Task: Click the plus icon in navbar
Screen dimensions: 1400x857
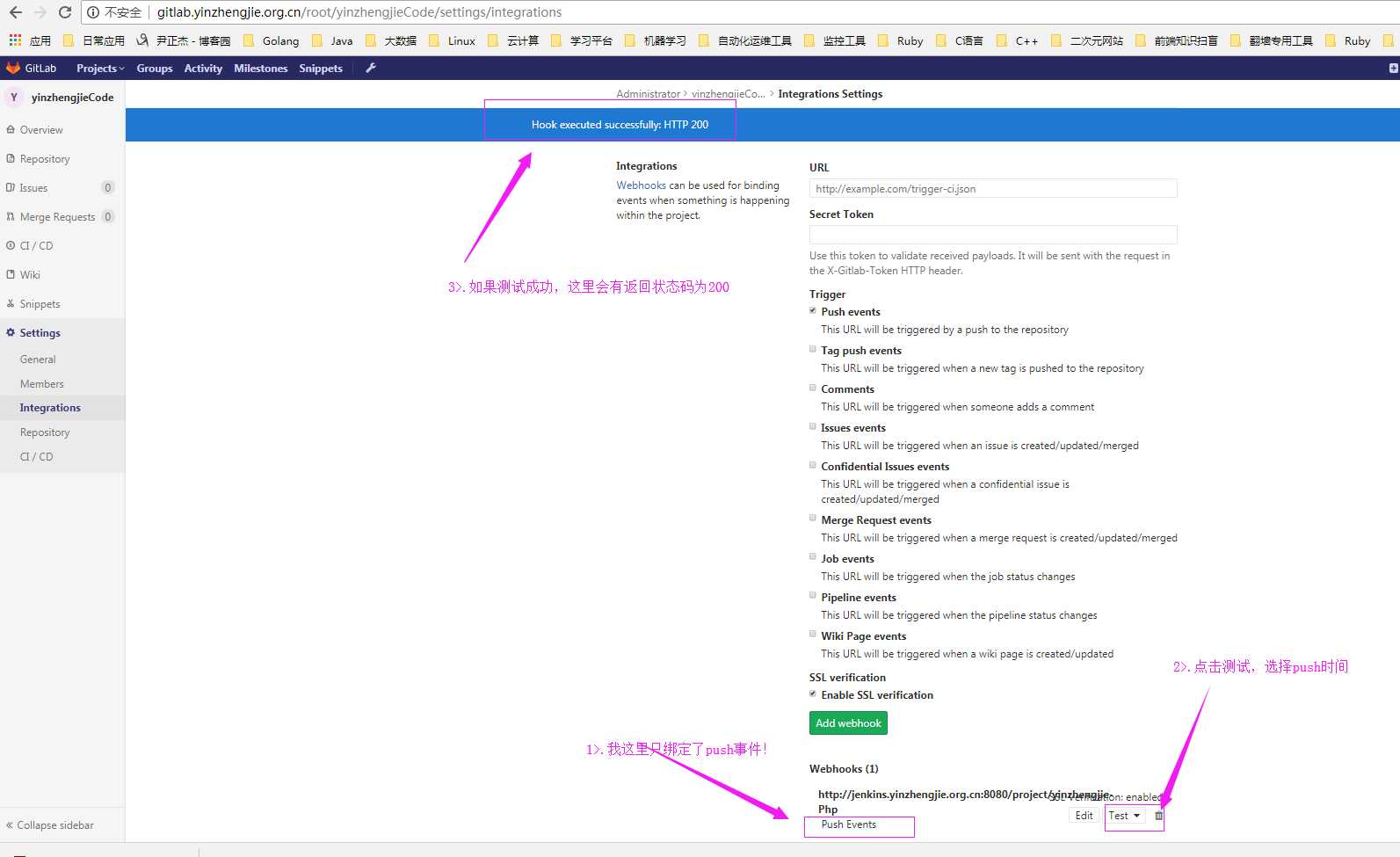Action: 1393,68
